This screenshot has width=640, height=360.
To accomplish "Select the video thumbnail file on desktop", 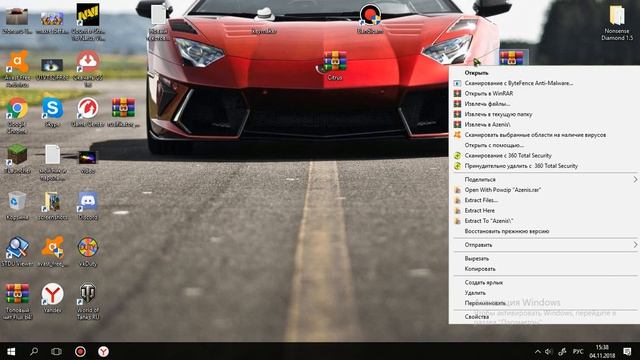I will click(88, 157).
